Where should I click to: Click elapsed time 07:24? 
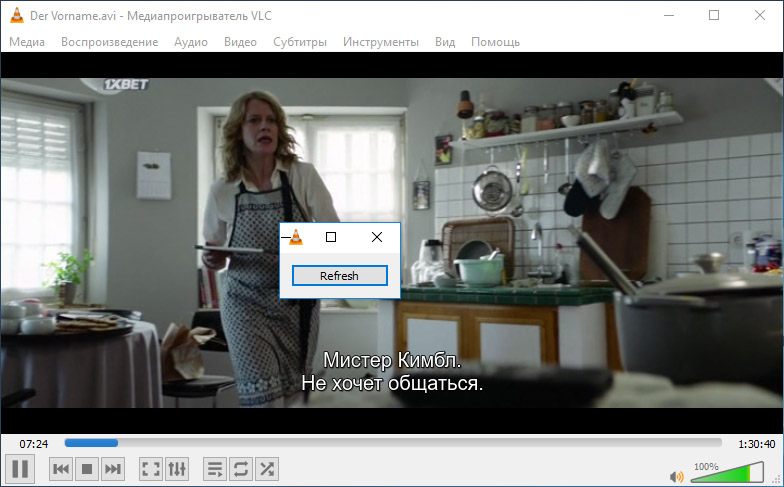[x=34, y=444]
